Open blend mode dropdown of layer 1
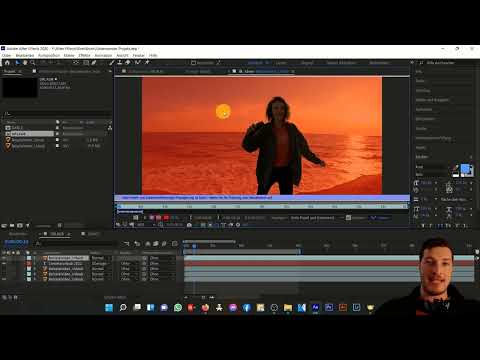The height and width of the screenshot is (360, 480). (x=101, y=258)
